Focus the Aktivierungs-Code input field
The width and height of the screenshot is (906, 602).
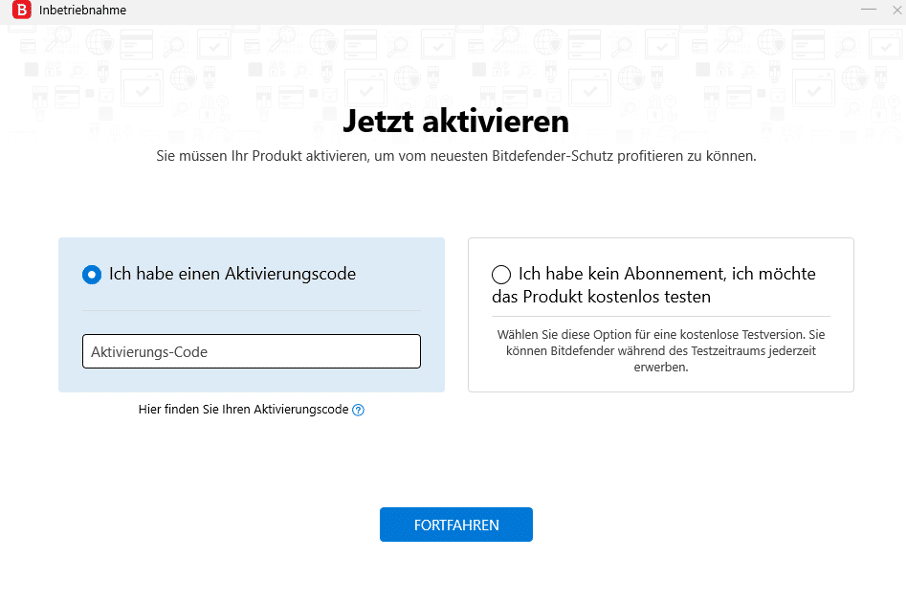(251, 351)
